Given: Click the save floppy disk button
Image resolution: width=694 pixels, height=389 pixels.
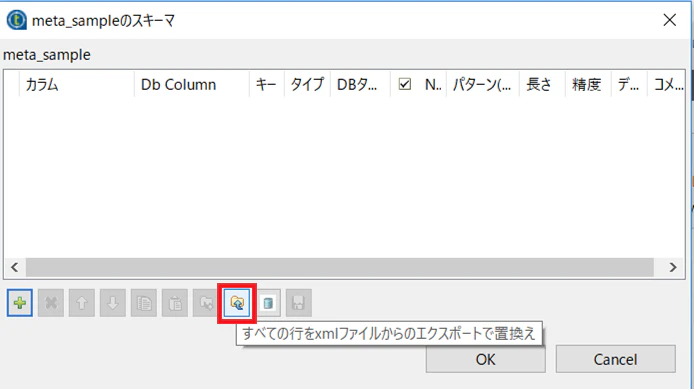Looking at the screenshot, I should click(x=299, y=303).
